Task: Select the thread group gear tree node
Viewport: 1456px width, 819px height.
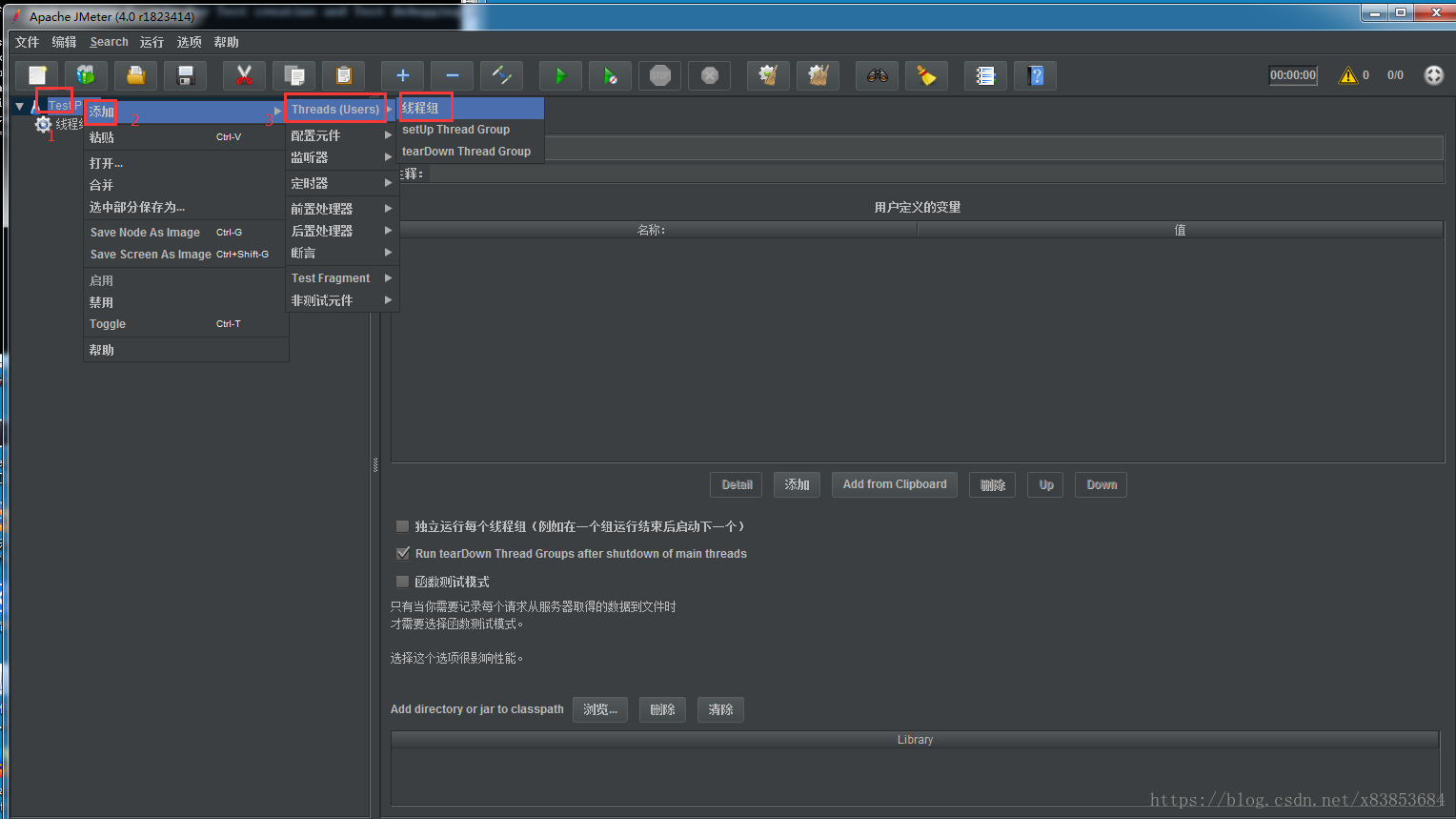Action: pyautogui.click(x=43, y=124)
